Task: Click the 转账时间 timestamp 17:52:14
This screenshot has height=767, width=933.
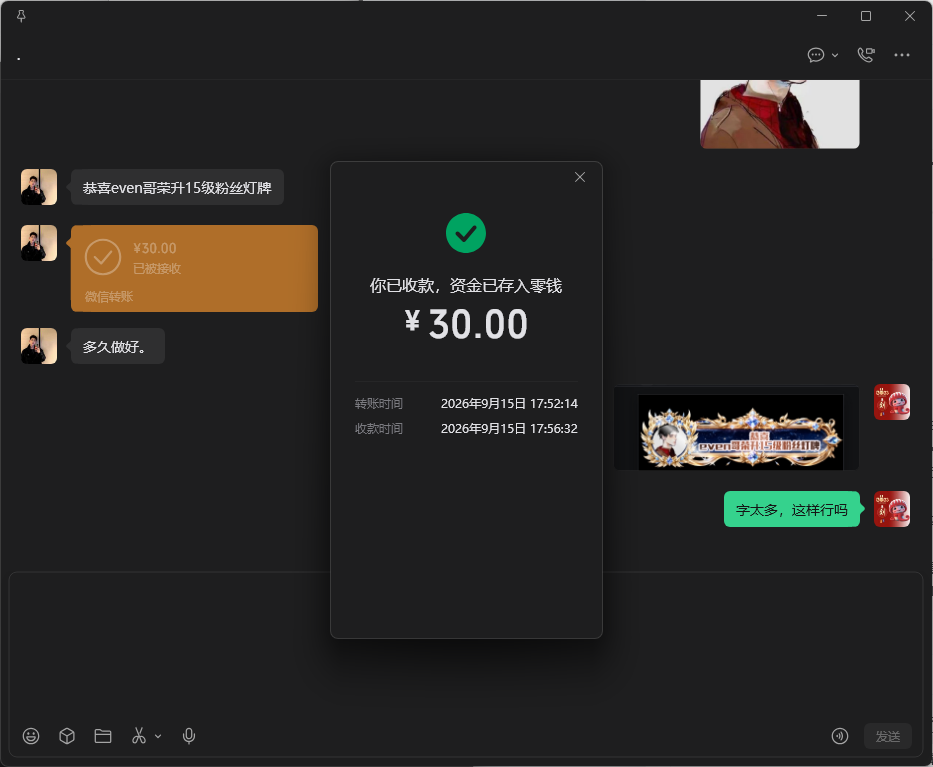Action: 509,403
